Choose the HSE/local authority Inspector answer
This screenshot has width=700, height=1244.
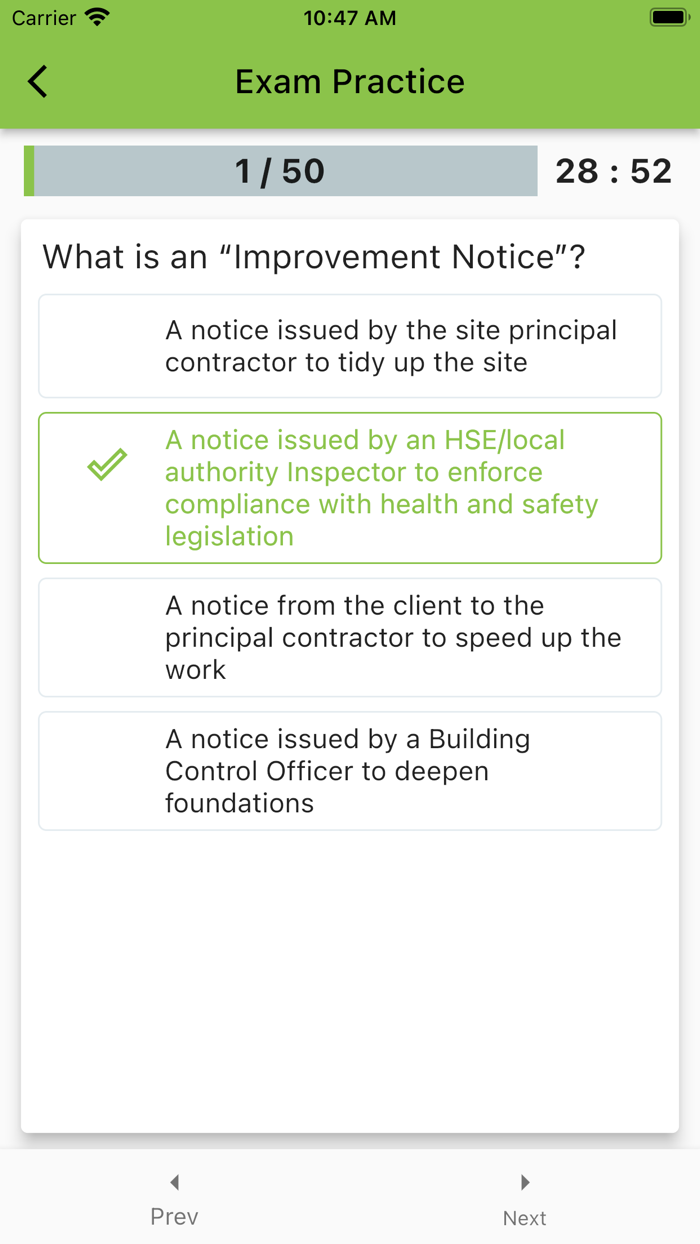point(350,488)
